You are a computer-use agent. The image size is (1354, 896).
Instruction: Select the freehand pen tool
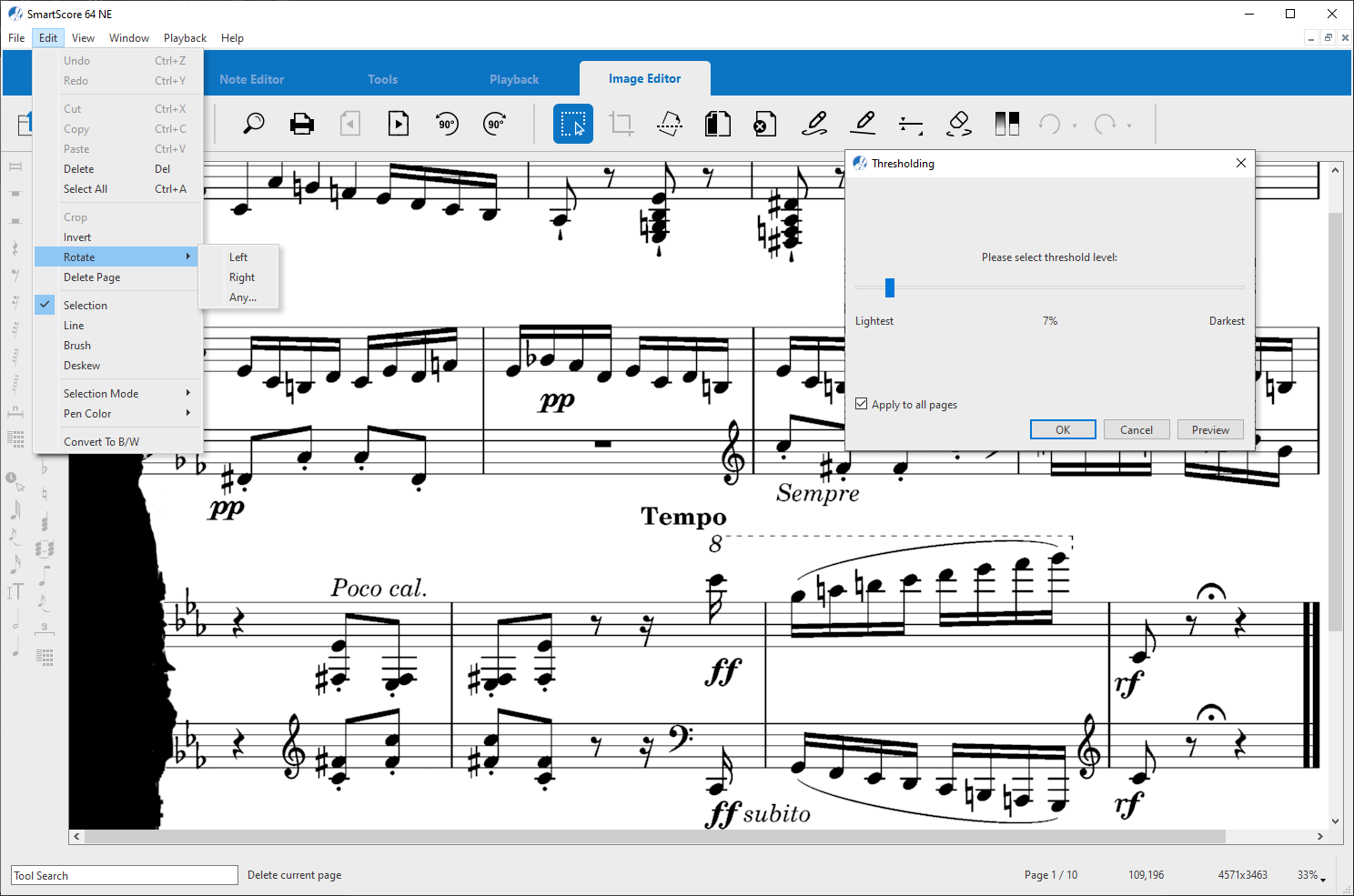tap(814, 124)
